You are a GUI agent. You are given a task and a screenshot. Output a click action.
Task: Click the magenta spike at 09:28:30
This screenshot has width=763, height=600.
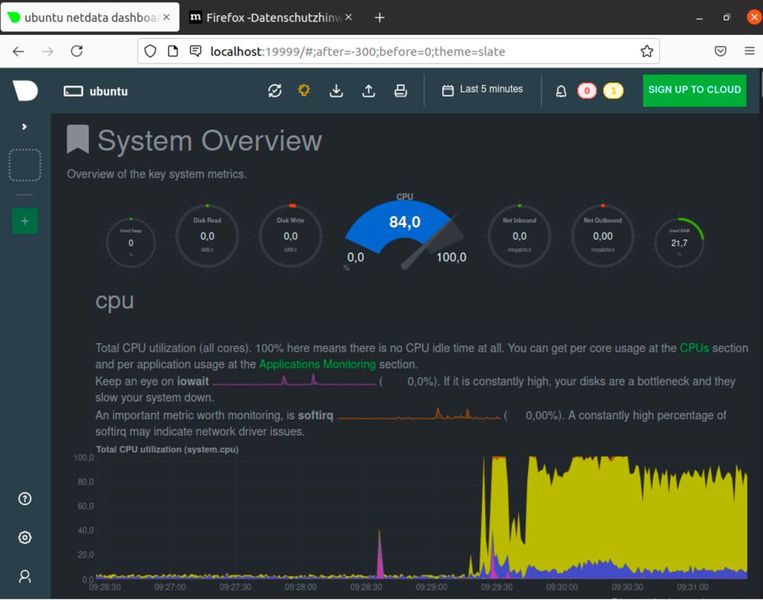pos(380,555)
